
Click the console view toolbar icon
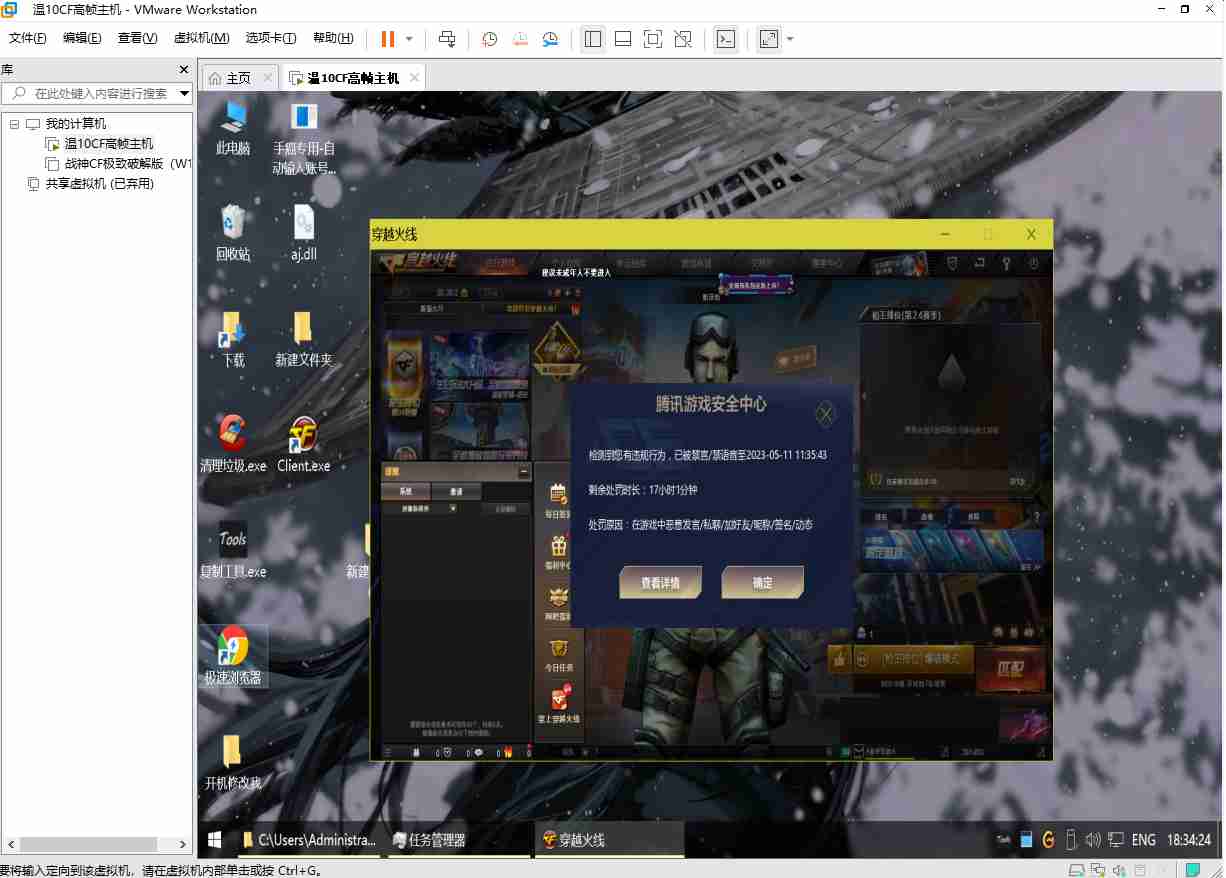726,39
